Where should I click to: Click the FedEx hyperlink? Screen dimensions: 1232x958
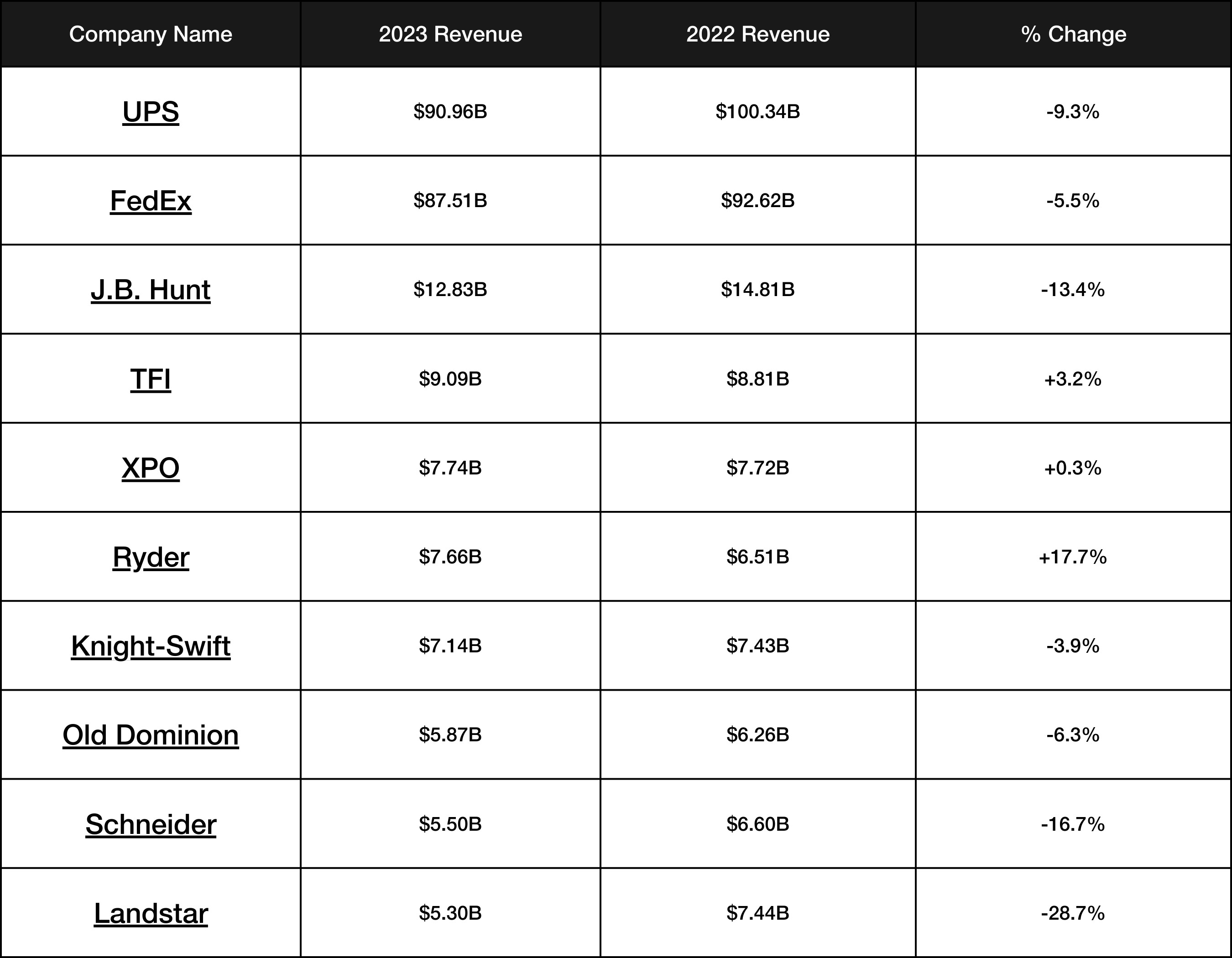pos(151,201)
